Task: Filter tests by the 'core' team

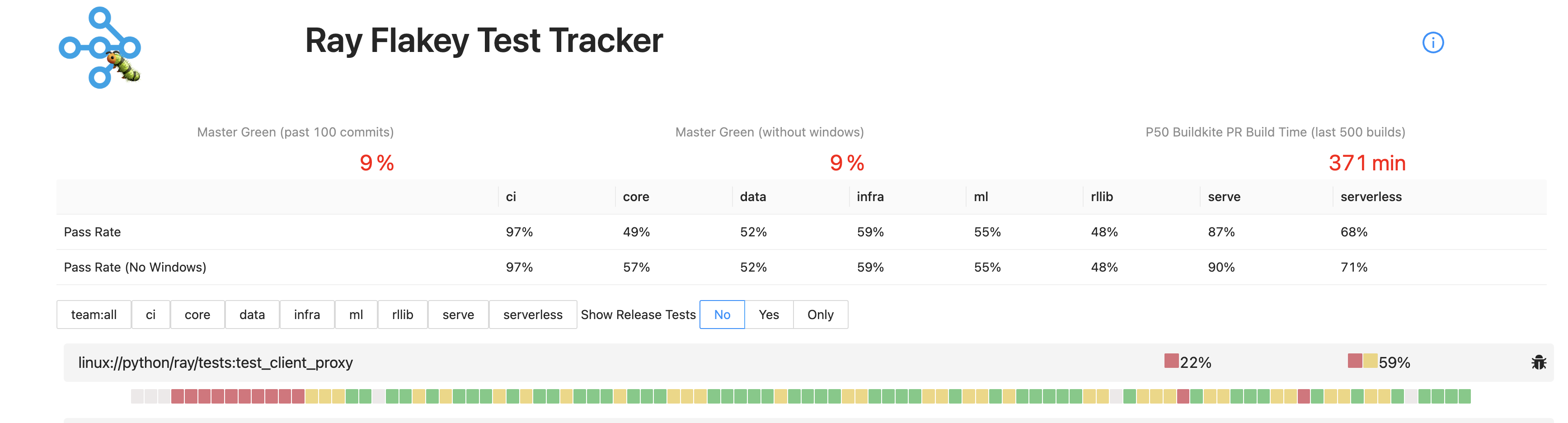Action: tap(197, 315)
